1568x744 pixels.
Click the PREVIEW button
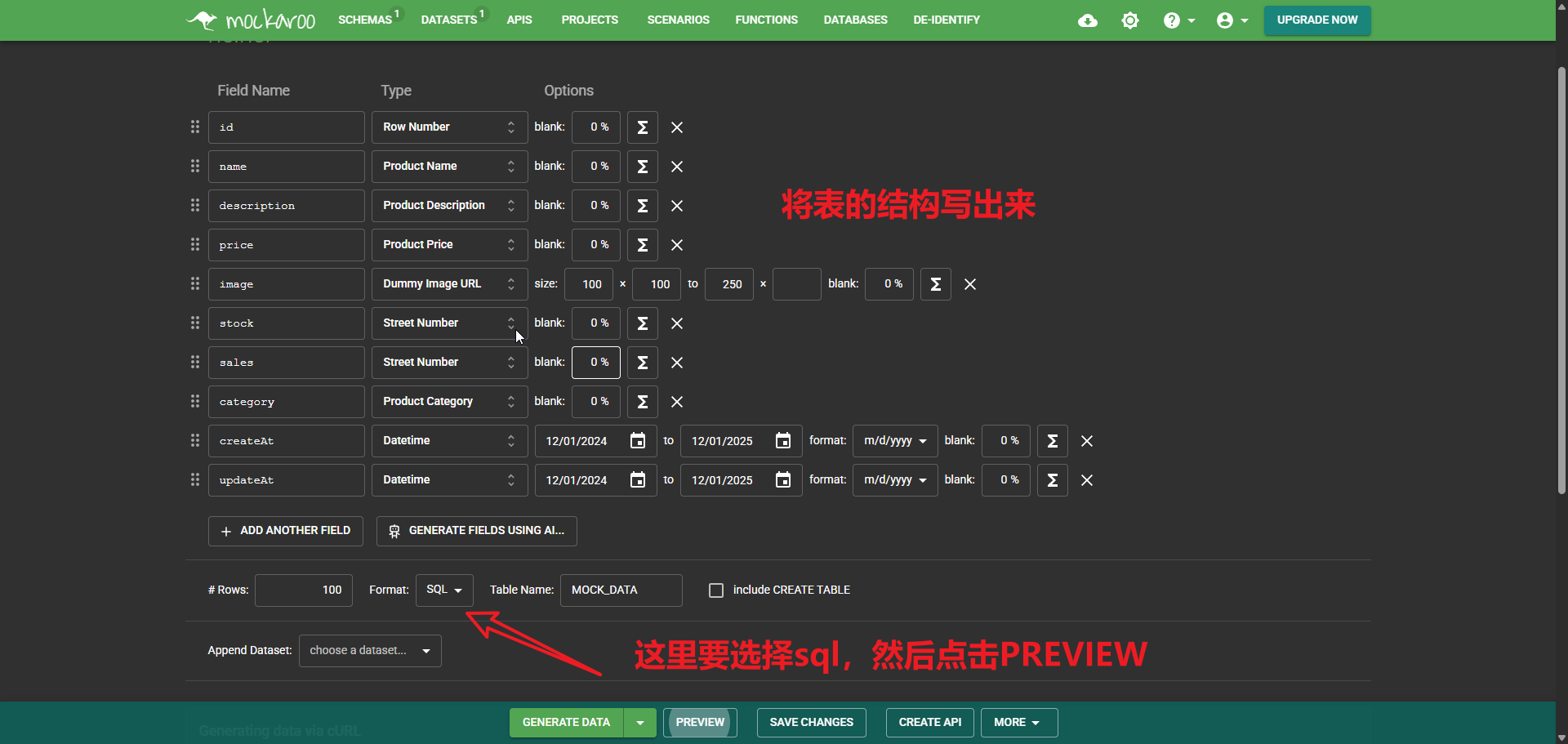(700, 723)
